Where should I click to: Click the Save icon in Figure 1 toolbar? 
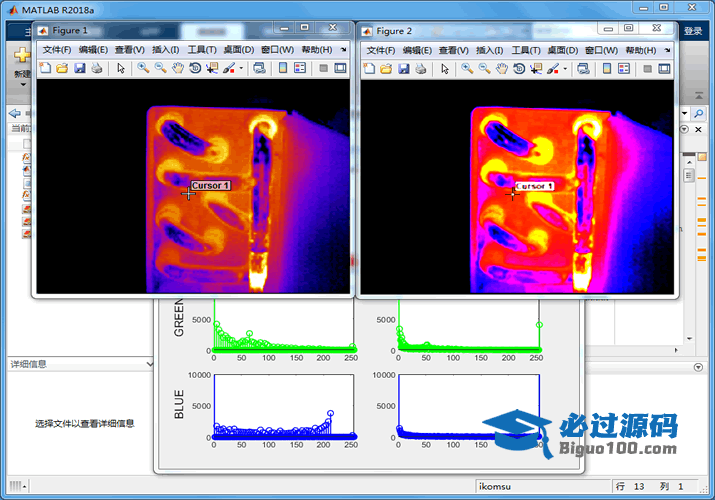tap(78, 68)
